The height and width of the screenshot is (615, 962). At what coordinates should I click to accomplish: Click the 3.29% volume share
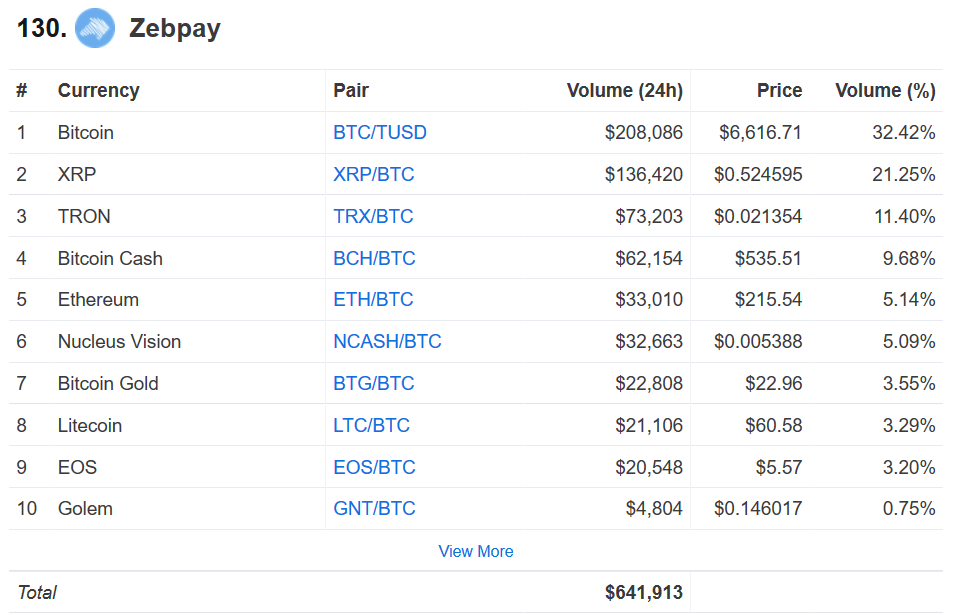coord(909,425)
